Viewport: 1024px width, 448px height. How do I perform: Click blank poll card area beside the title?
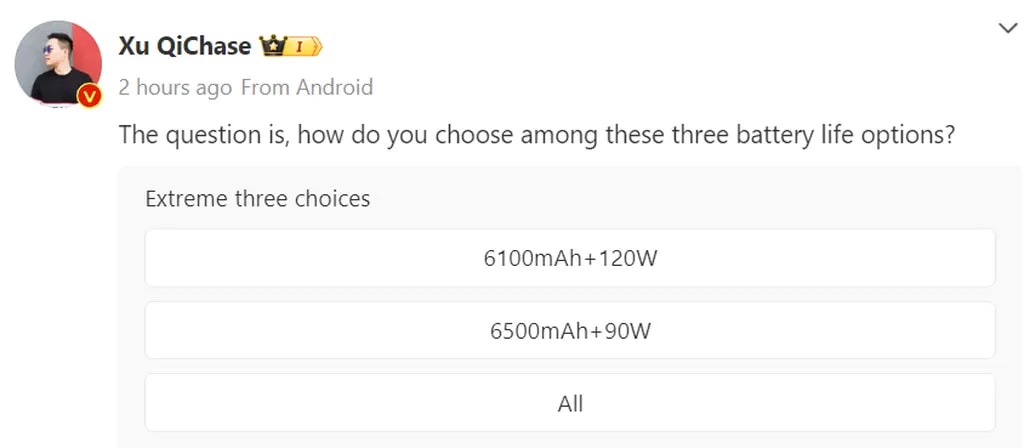click(680, 199)
